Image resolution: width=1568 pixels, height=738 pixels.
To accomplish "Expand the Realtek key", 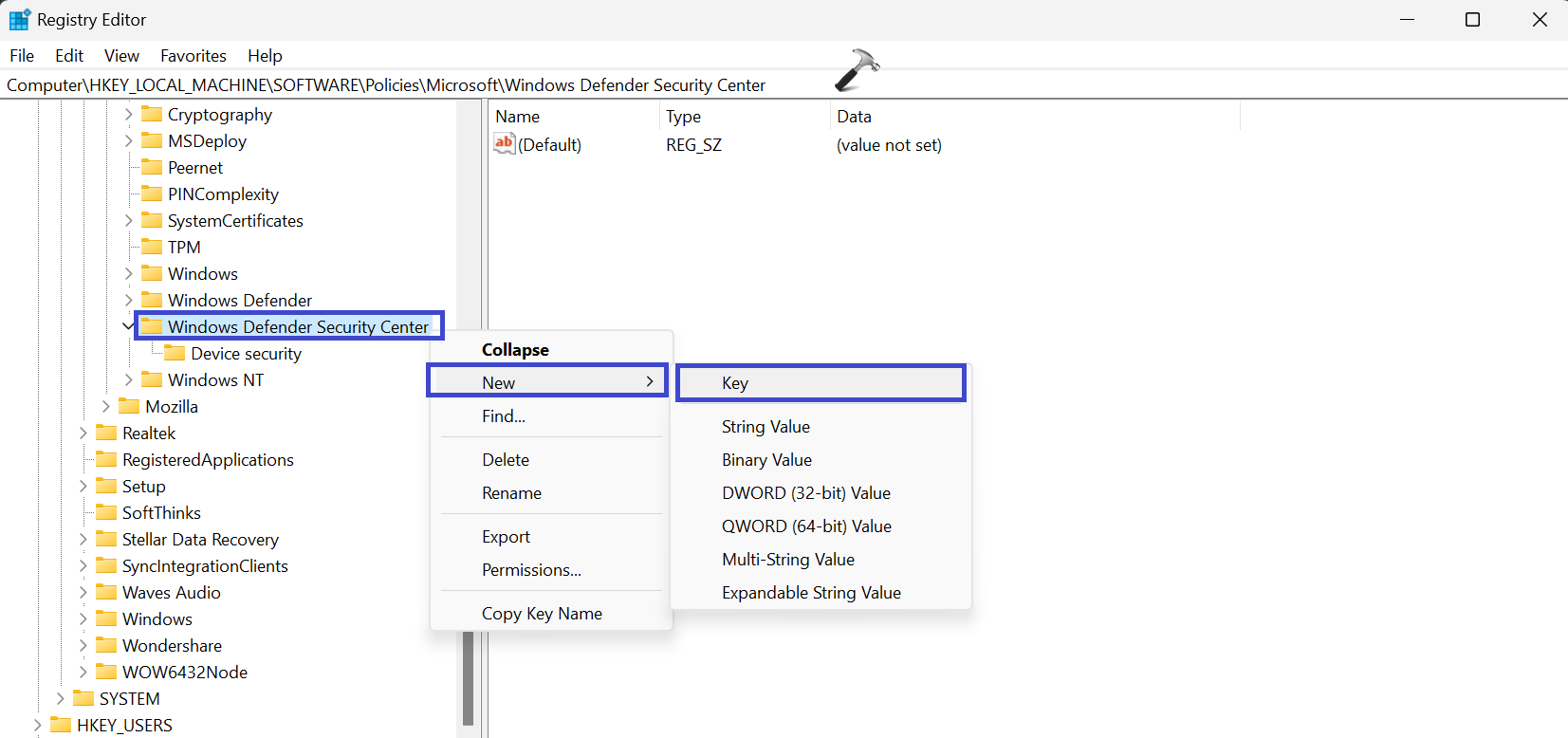I will (x=83, y=434).
